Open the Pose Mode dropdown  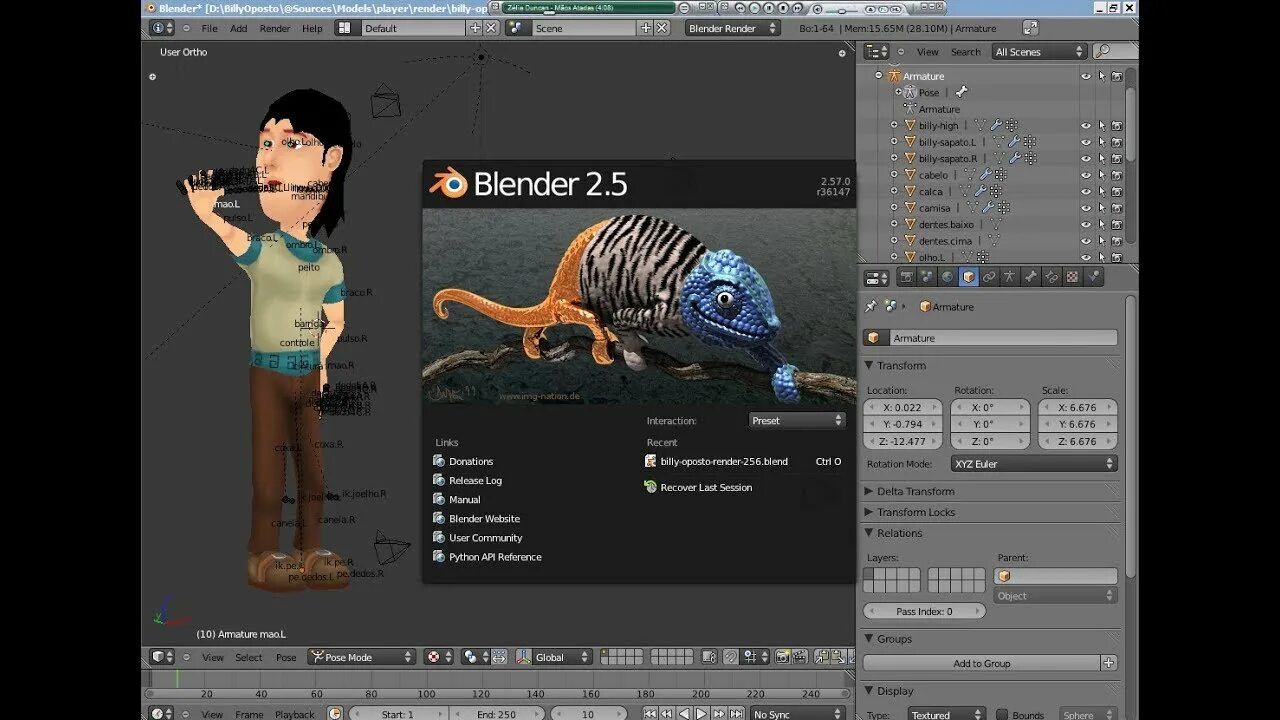point(360,657)
